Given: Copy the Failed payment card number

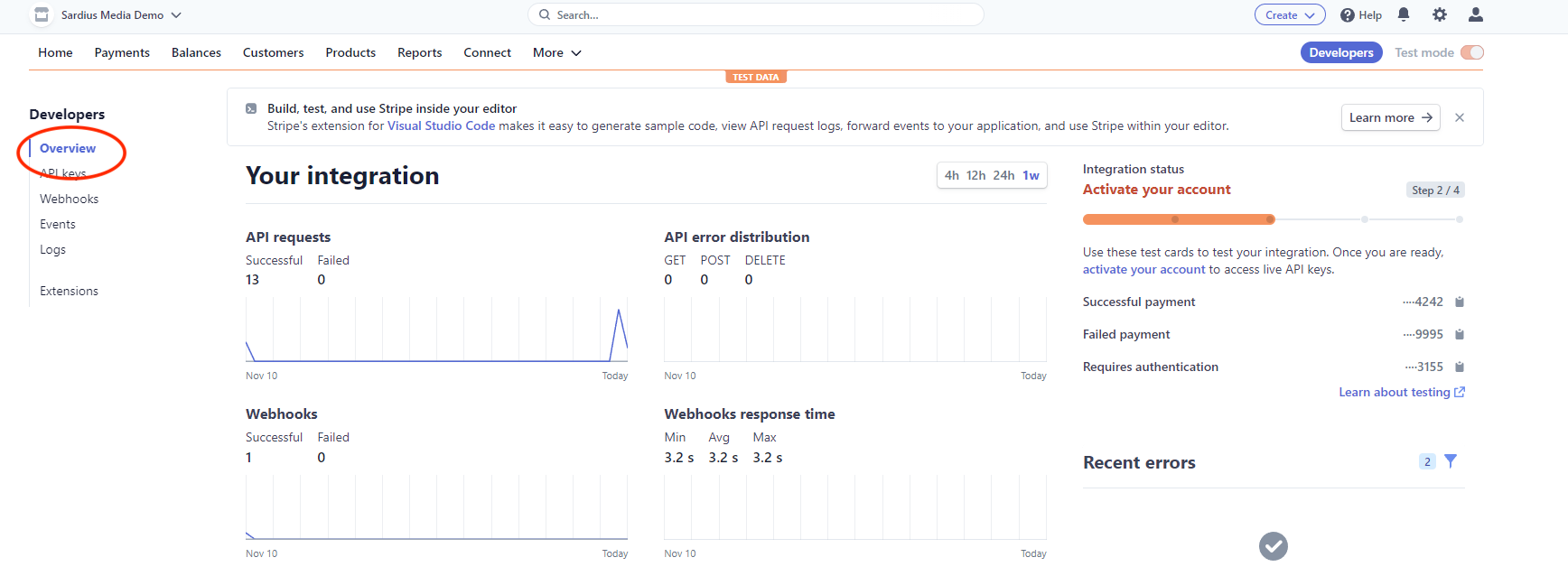Looking at the screenshot, I should point(1460,334).
